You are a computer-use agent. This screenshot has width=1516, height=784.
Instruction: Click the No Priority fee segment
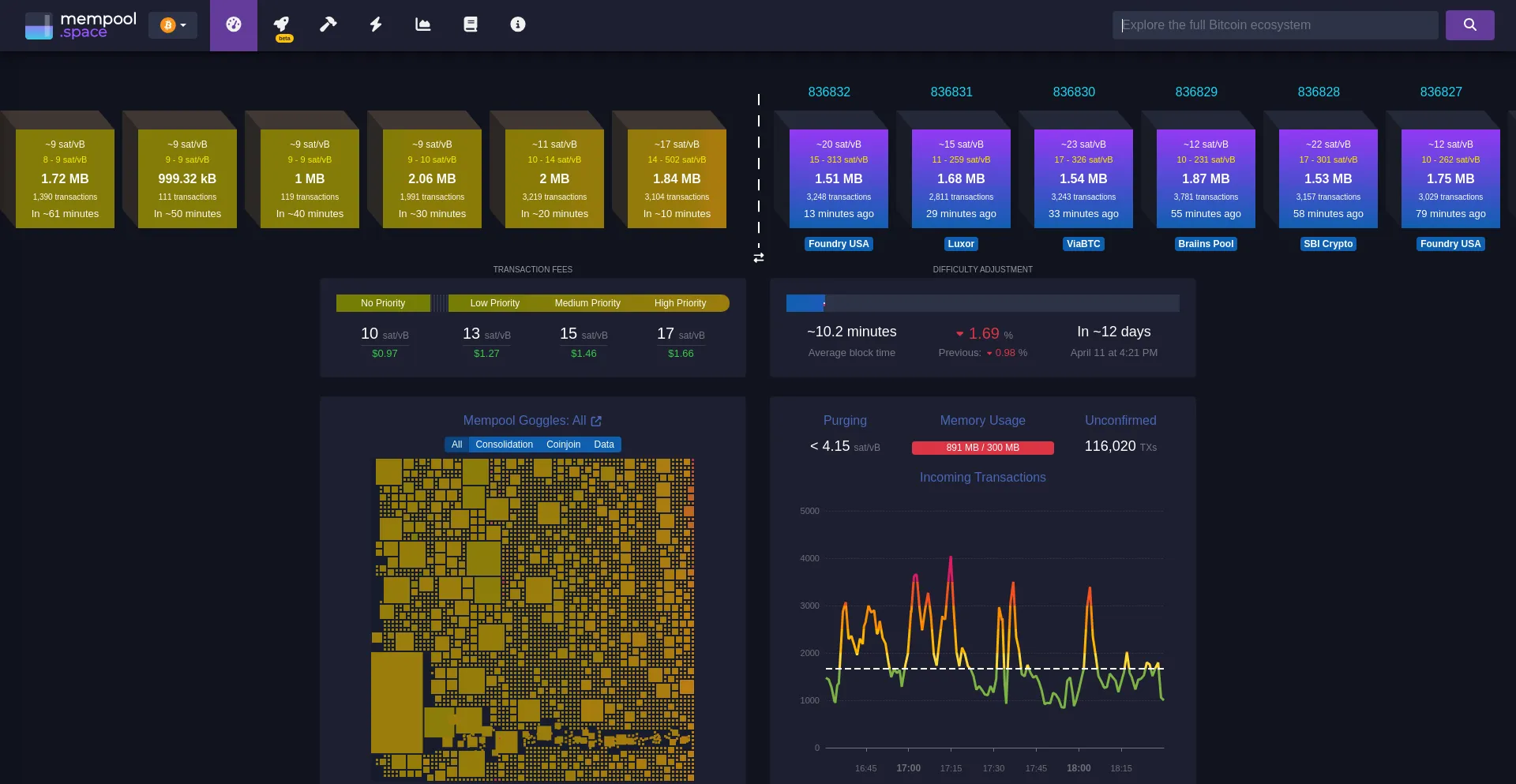tap(383, 303)
